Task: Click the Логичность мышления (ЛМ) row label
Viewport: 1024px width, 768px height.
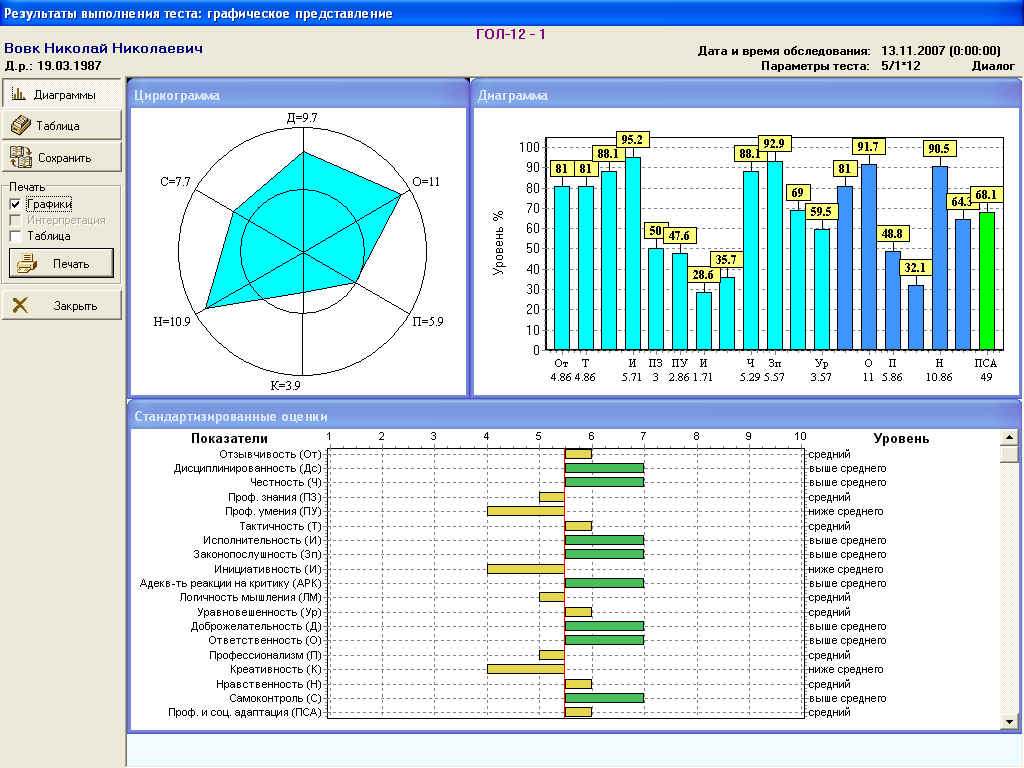Action: pyautogui.click(x=251, y=597)
